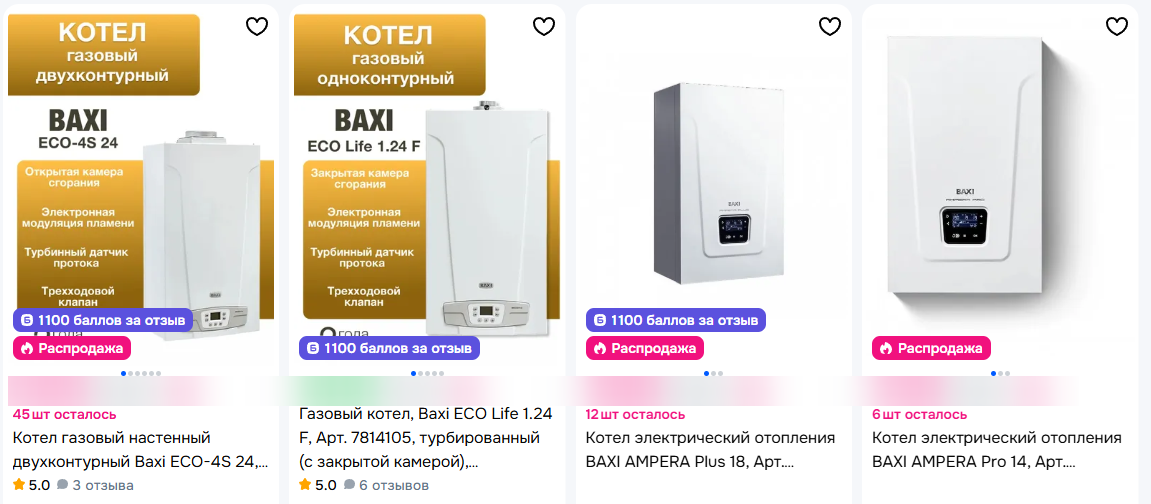Click 'Распродажа' badge on AMPERA Pro 14 card
1151x504 pixels.
tap(932, 348)
